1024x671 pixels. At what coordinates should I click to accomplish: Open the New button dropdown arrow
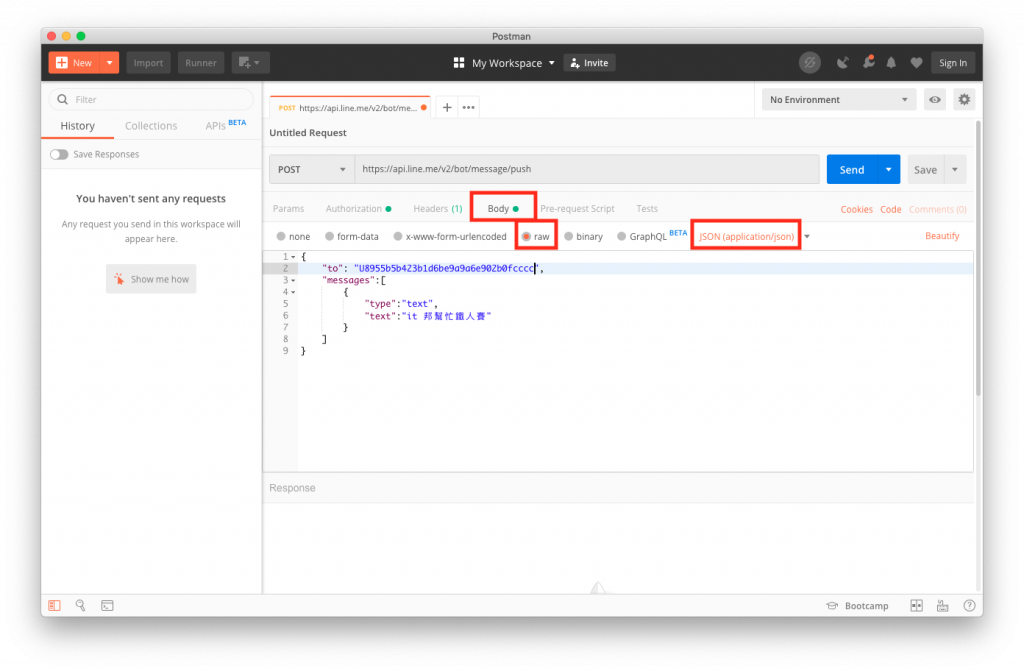(110, 63)
